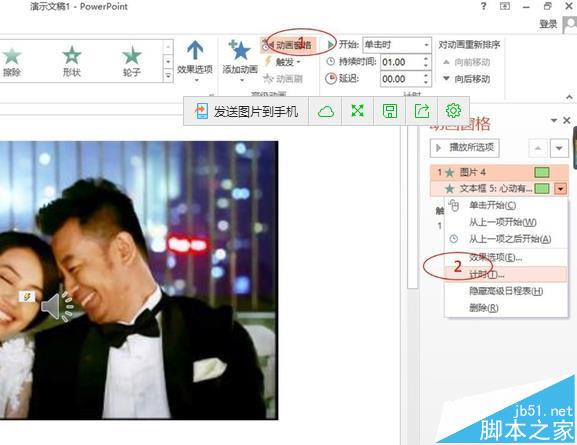Click the lightning trigger tag on slide
The height and width of the screenshot is (445, 577).
[27, 296]
